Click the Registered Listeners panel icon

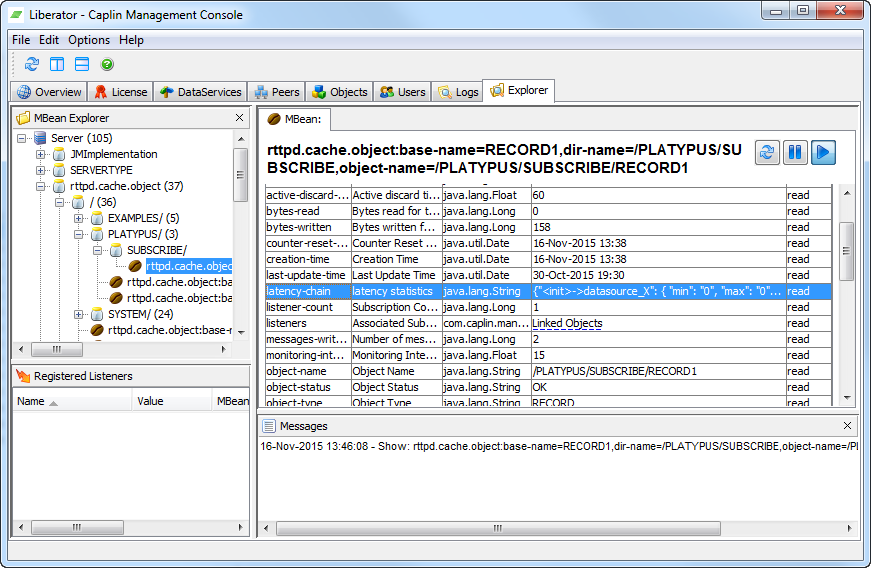(x=23, y=376)
